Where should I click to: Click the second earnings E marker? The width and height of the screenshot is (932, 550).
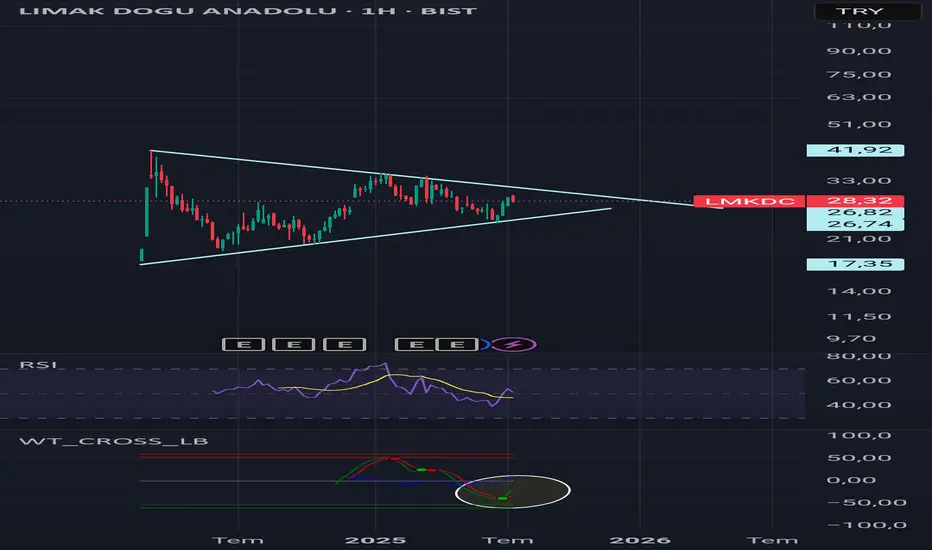294,344
